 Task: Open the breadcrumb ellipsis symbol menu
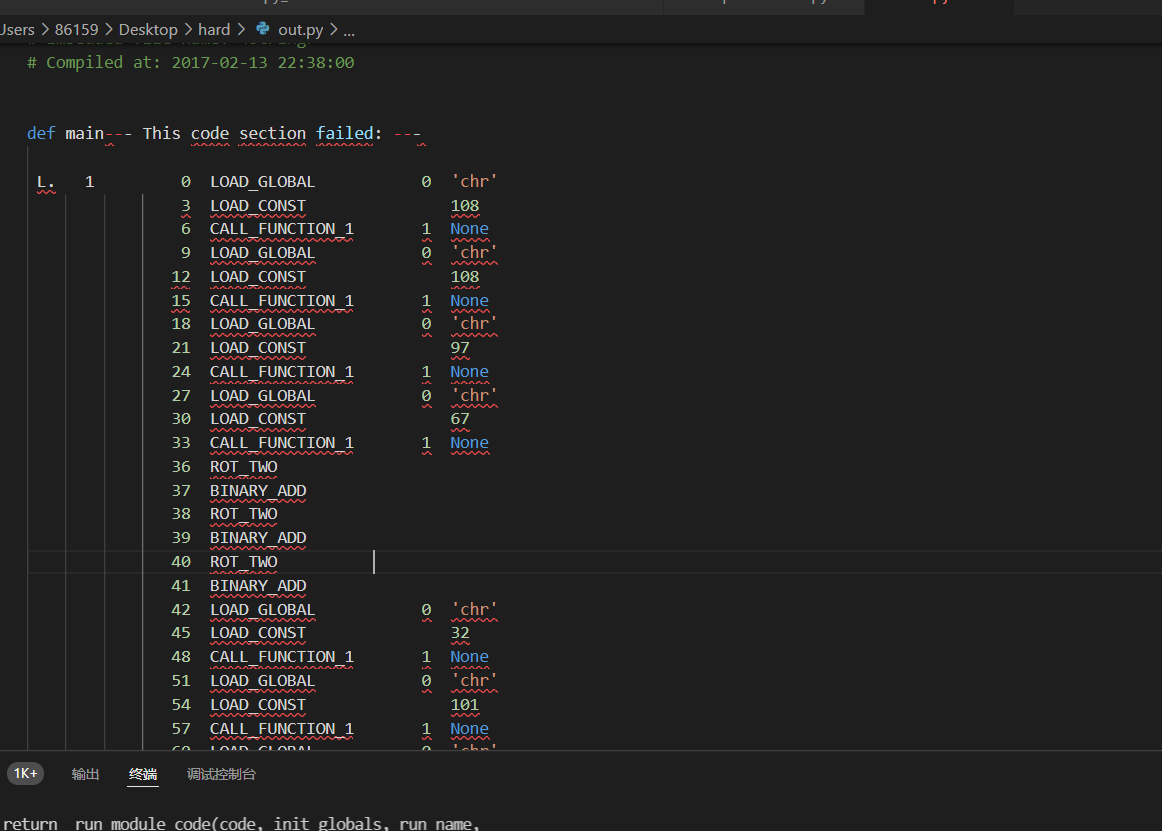(348, 29)
